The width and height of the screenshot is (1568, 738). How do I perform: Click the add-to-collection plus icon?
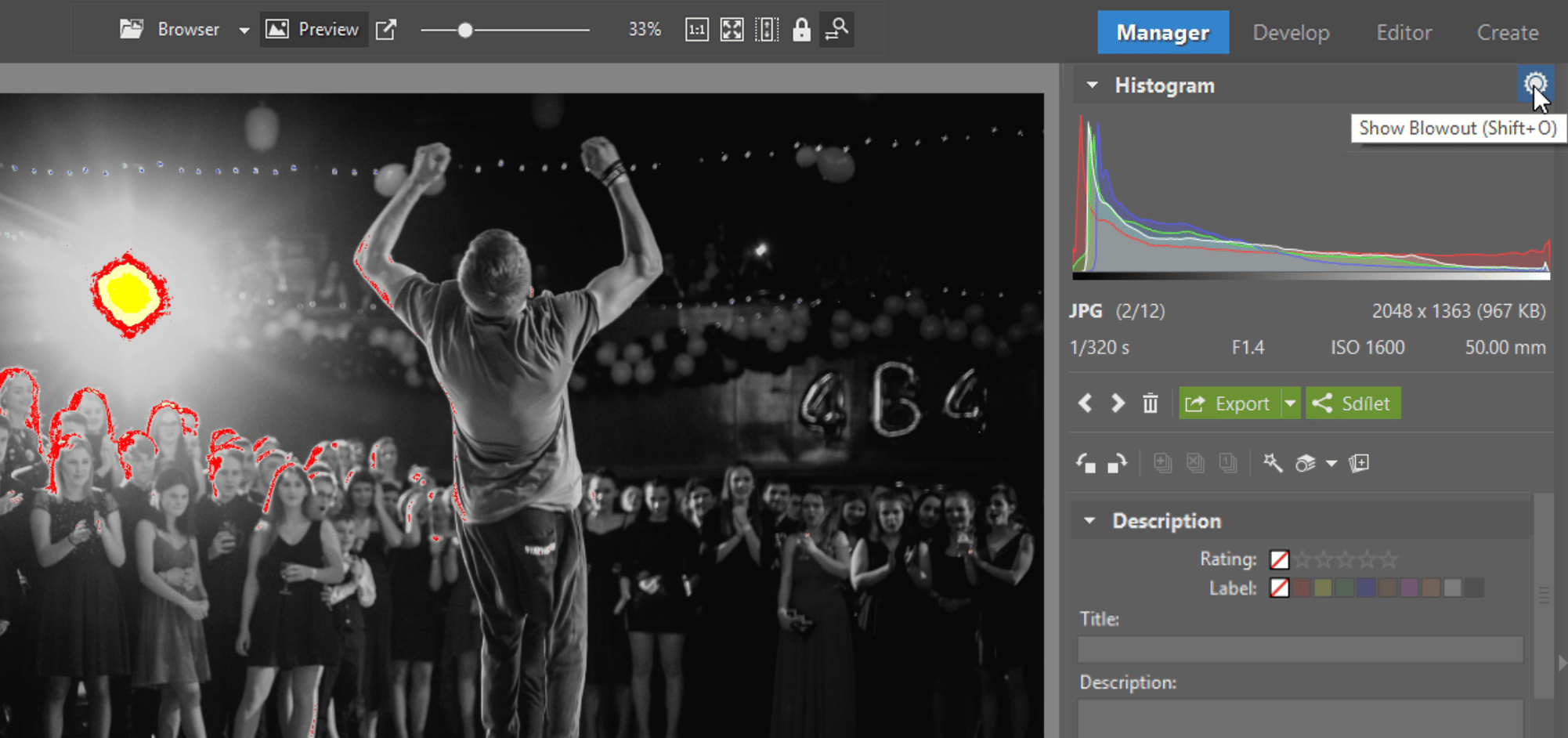coord(1359,464)
